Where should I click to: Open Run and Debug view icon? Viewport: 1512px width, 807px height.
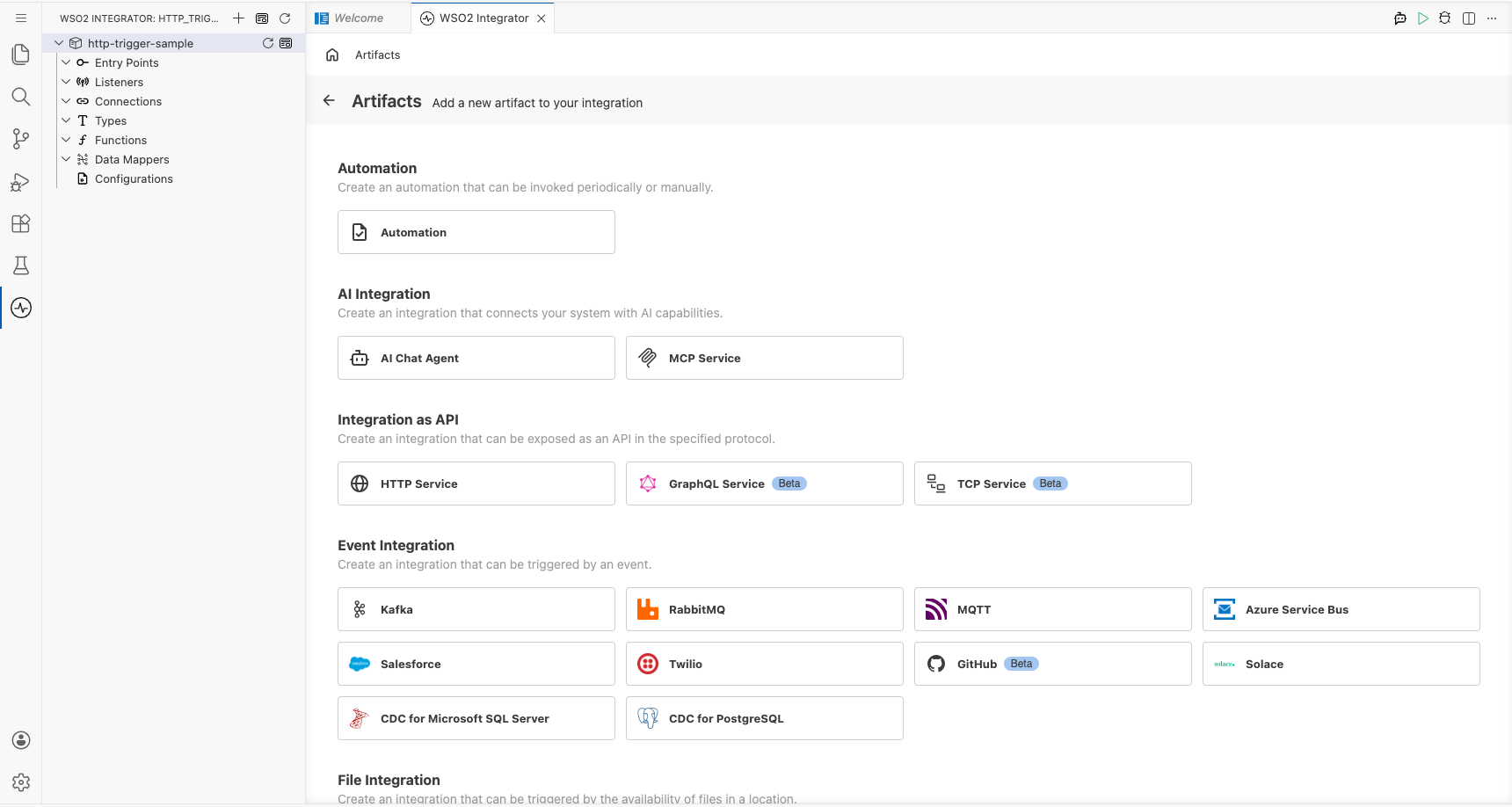pos(21,181)
